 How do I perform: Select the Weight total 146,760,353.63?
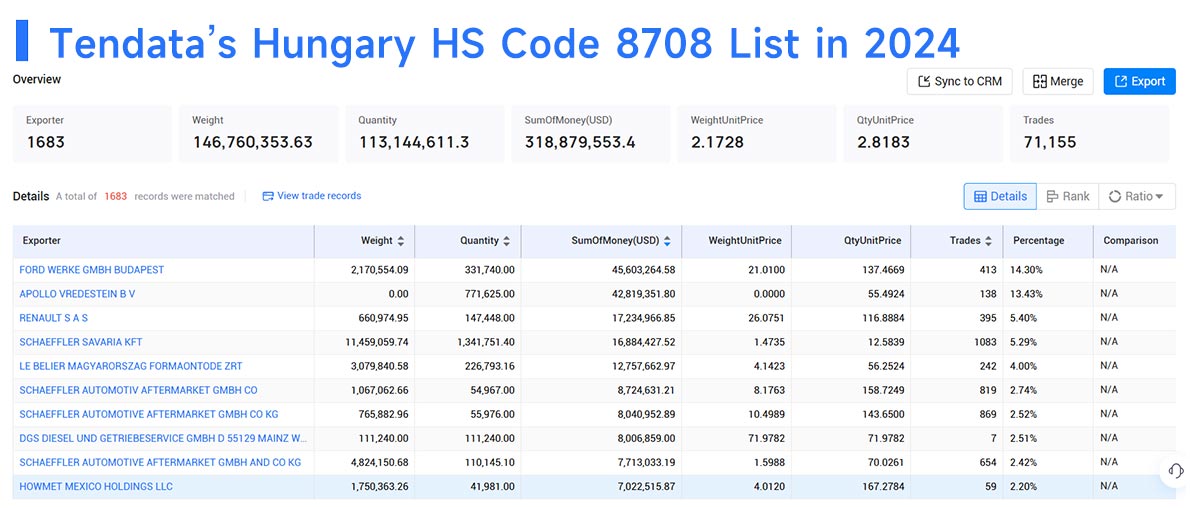[259, 134]
